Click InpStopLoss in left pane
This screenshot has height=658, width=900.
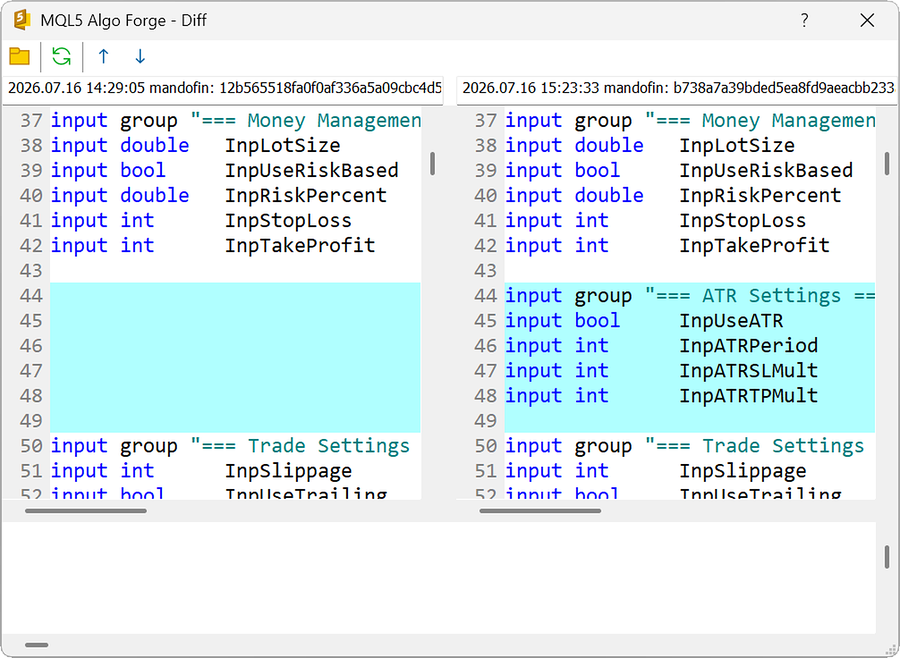point(288,220)
